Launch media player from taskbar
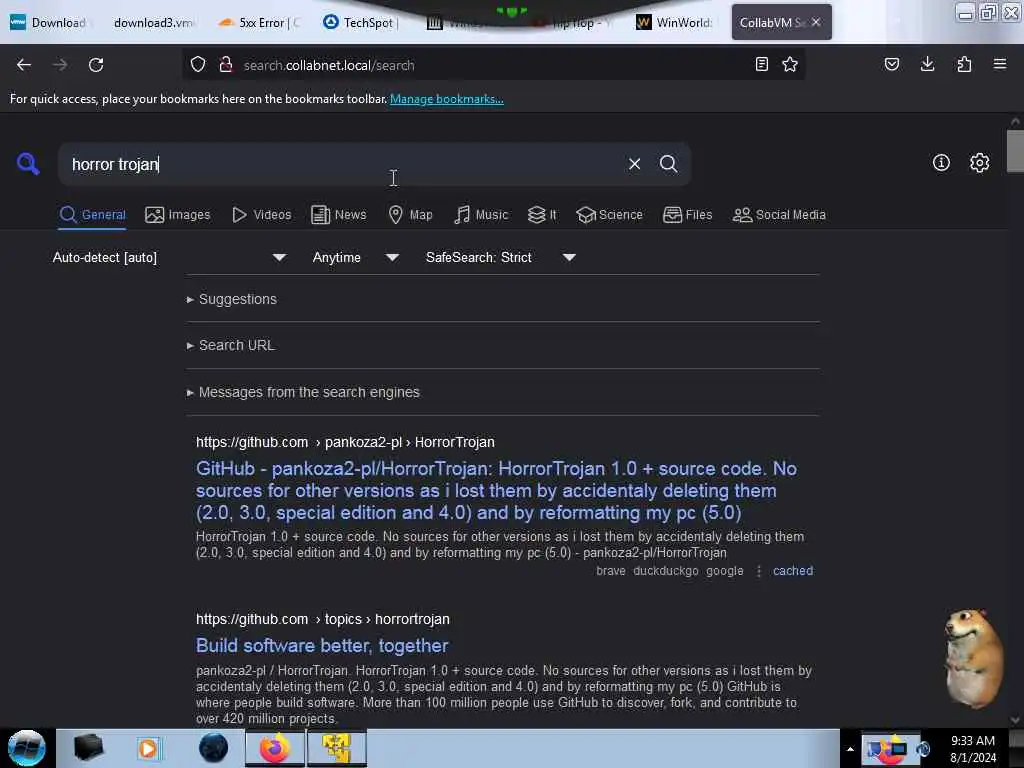This screenshot has height=768, width=1024. 148,748
